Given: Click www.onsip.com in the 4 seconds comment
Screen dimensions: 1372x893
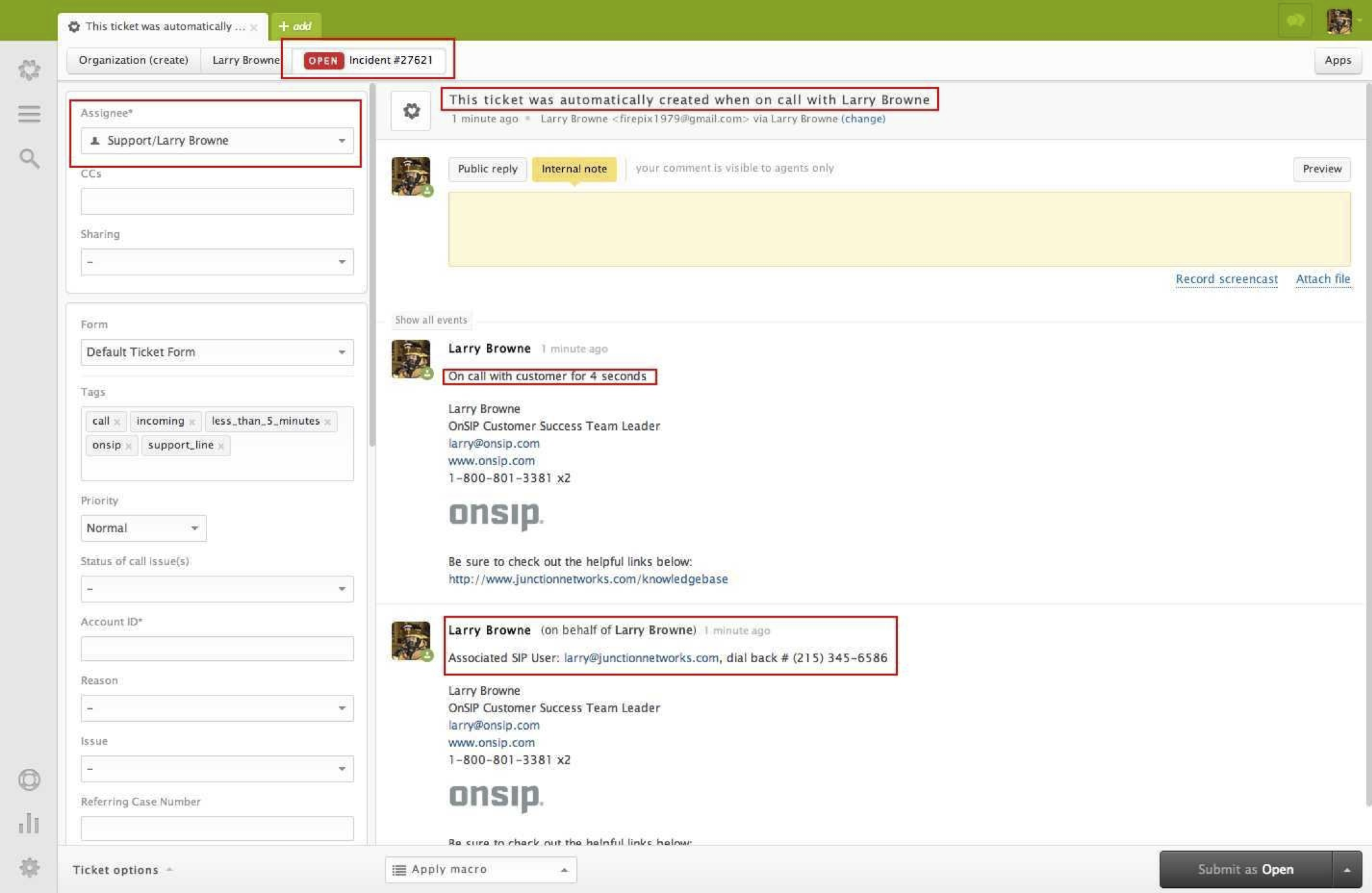Looking at the screenshot, I should point(491,461).
